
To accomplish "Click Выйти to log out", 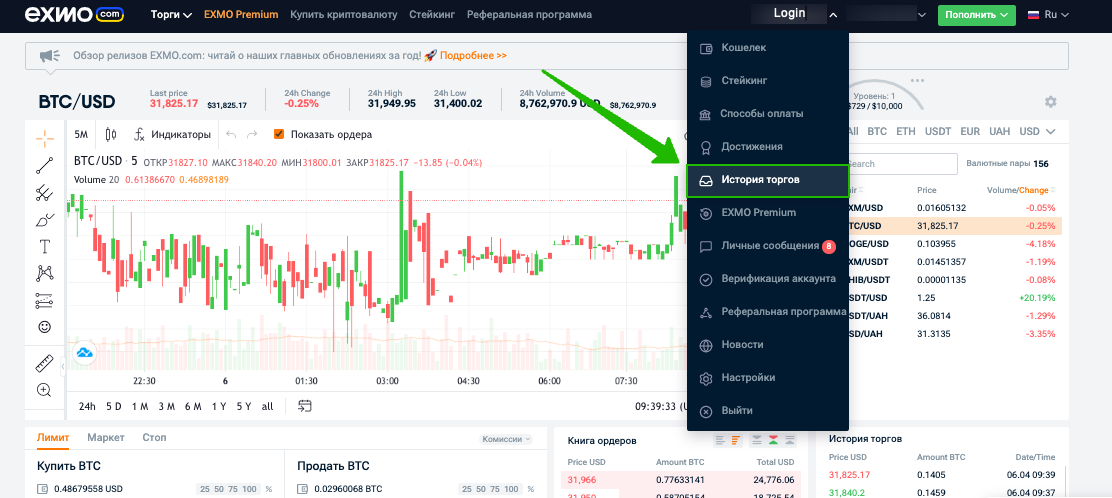I will pos(767,411).
